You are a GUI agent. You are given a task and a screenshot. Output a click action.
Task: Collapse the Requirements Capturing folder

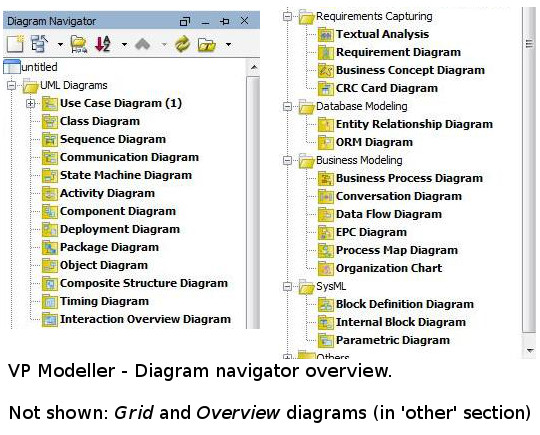(287, 16)
